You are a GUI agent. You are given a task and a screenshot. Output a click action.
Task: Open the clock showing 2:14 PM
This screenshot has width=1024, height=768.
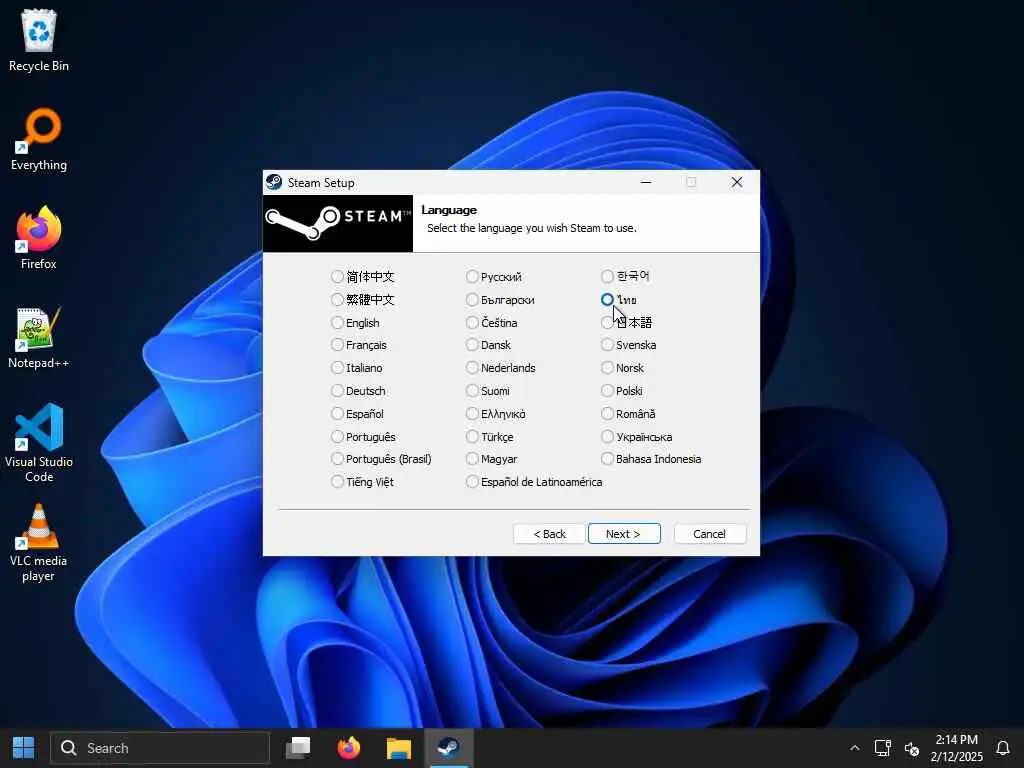pyautogui.click(x=956, y=748)
